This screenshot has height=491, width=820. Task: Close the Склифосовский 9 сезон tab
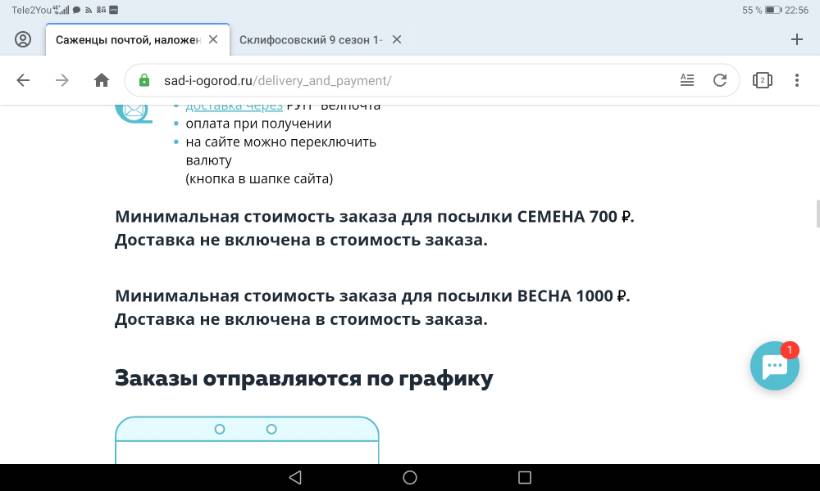(x=397, y=40)
